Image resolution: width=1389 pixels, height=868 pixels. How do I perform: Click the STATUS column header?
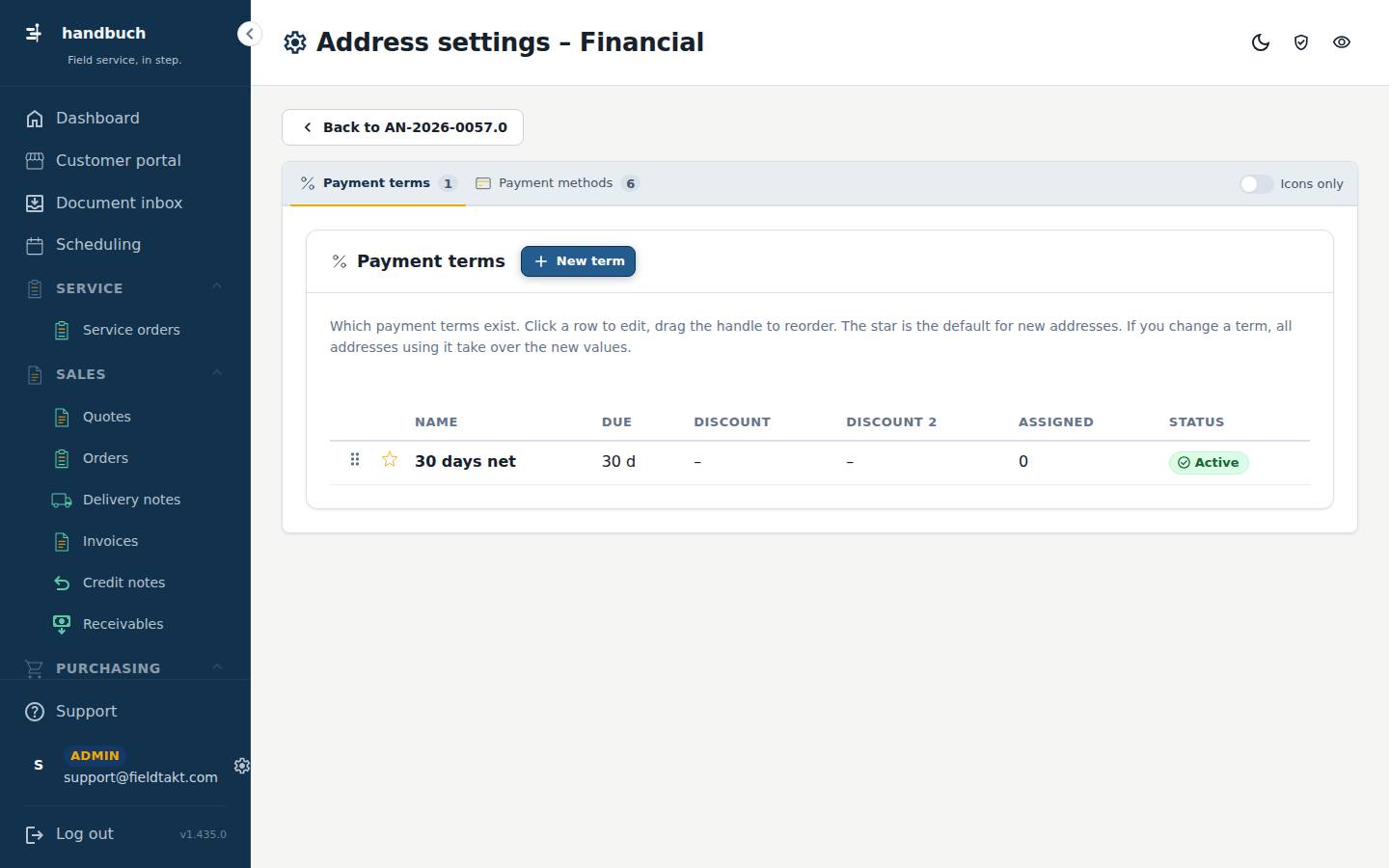click(x=1196, y=422)
